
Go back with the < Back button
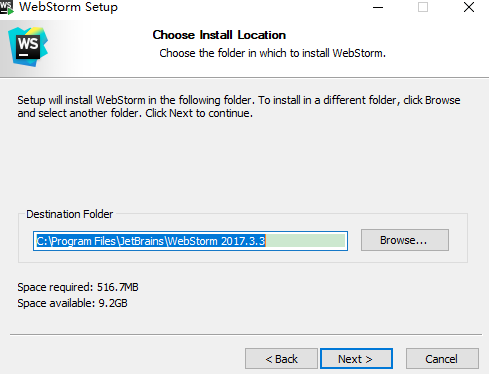point(281,359)
